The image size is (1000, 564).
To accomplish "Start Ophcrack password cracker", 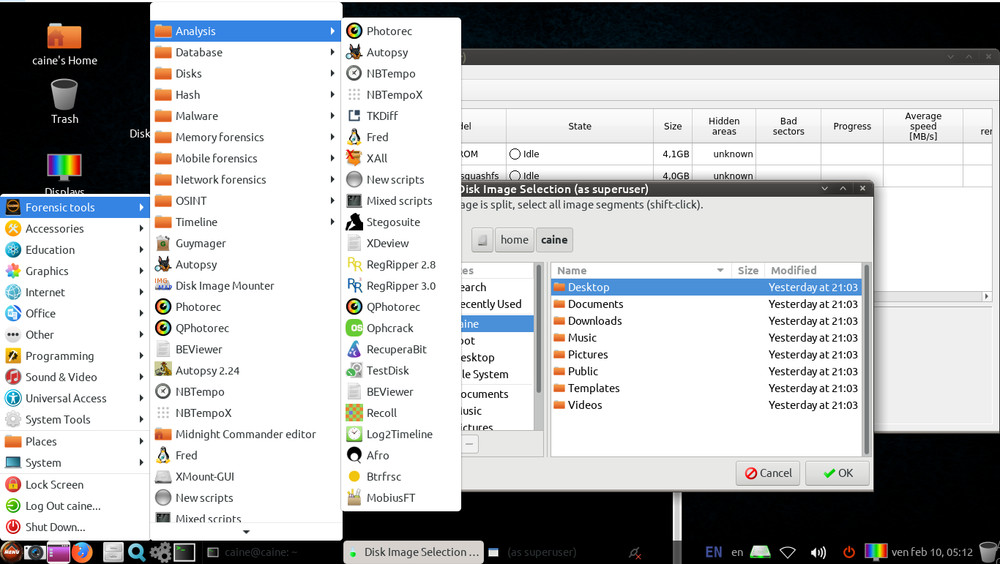I will click(x=389, y=328).
